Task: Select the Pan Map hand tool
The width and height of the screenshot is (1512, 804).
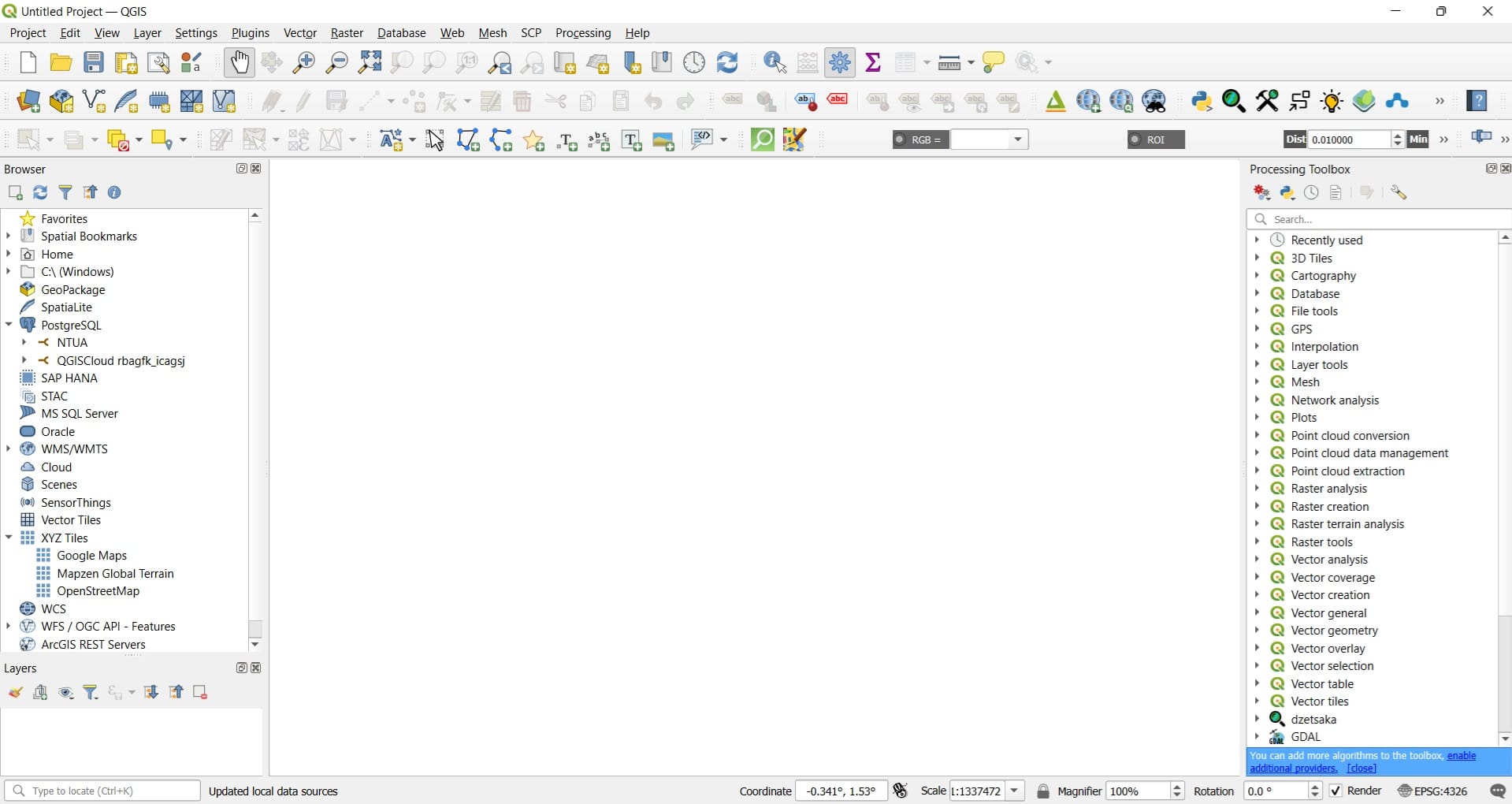Action: coord(240,62)
